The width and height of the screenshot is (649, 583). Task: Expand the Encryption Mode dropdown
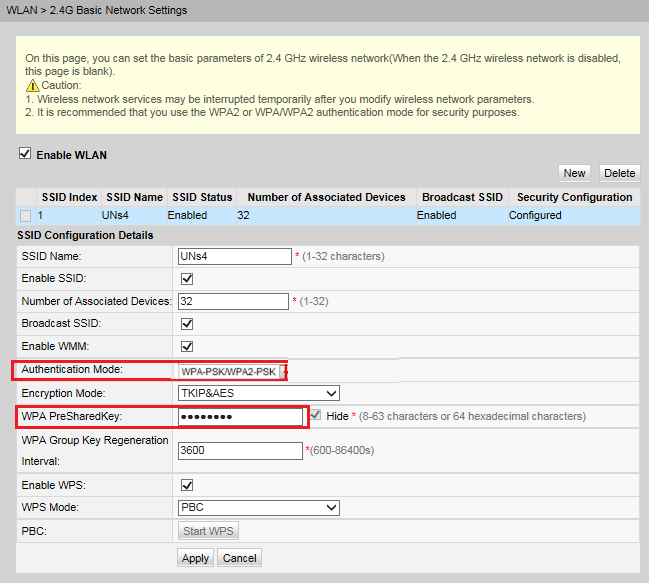tap(258, 393)
